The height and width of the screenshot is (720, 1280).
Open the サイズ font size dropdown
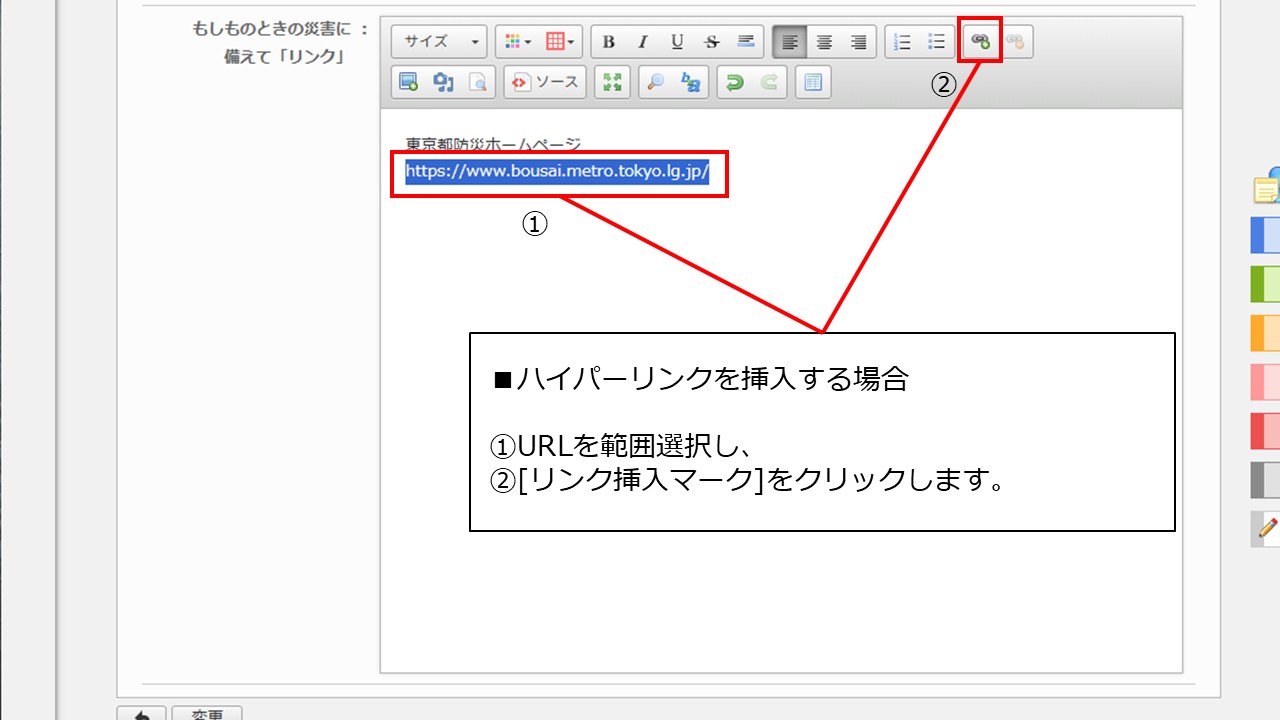click(439, 42)
